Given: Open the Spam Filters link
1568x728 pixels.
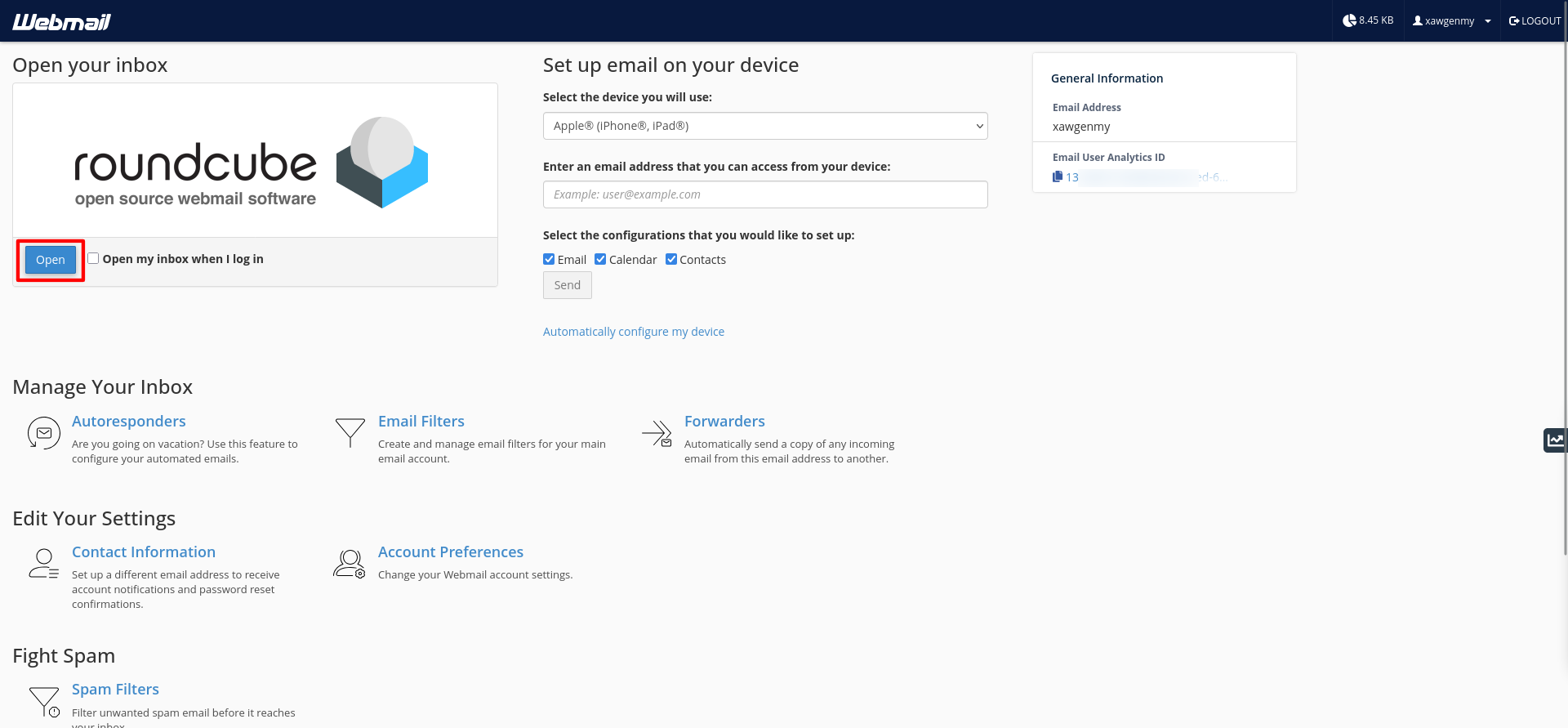Looking at the screenshot, I should (x=115, y=690).
